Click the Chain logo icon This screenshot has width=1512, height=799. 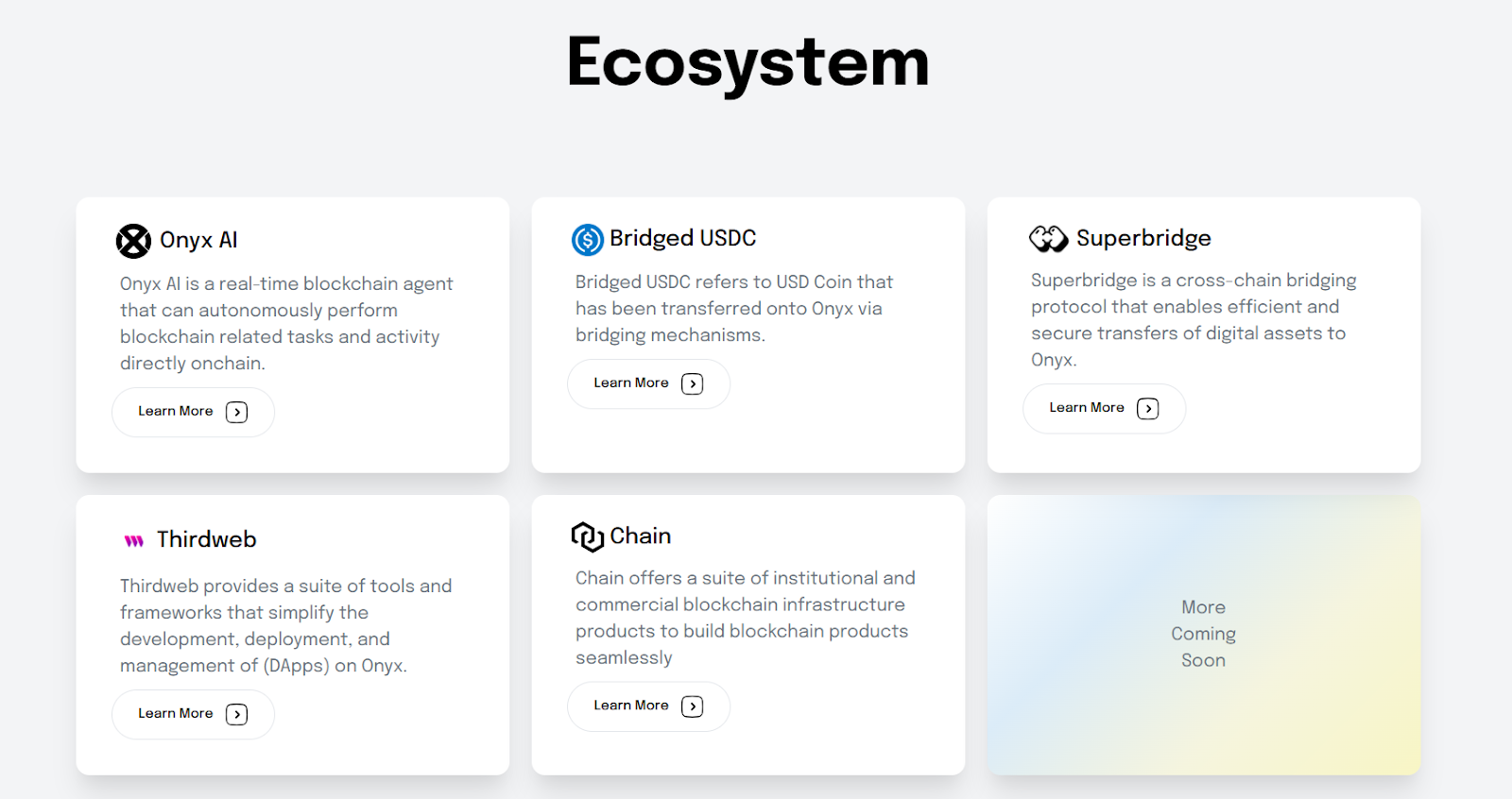point(587,536)
